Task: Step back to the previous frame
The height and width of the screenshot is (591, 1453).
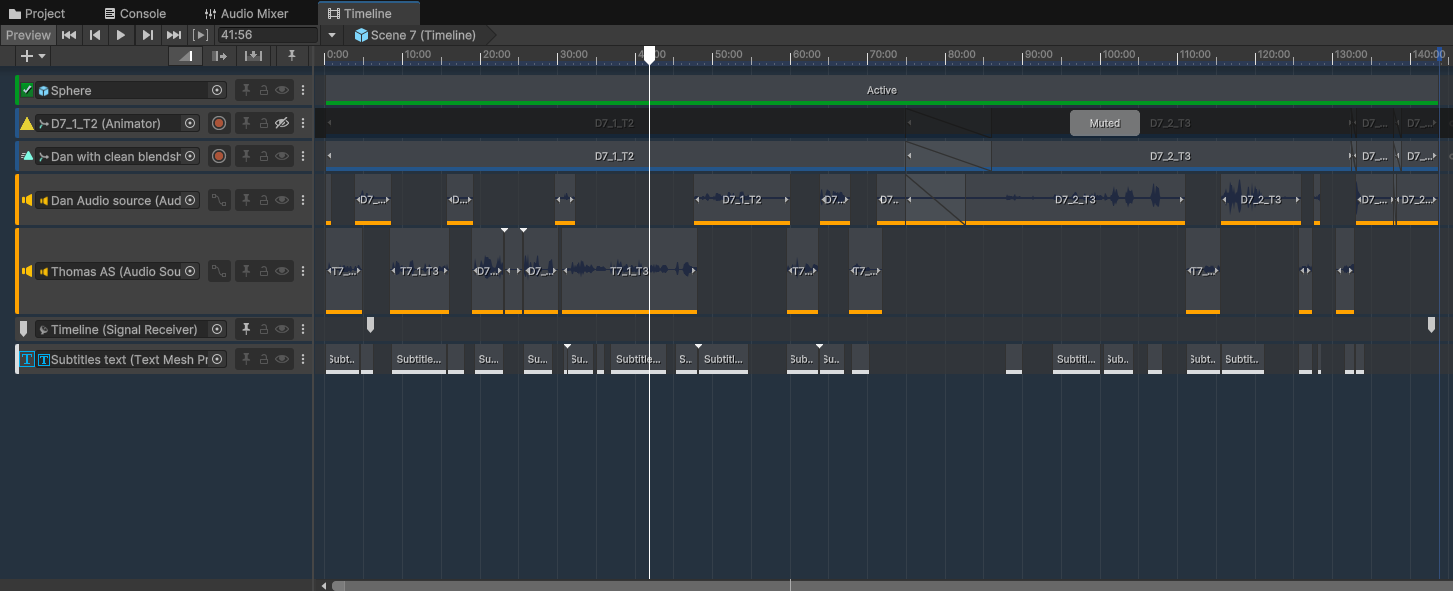Action: pos(95,35)
